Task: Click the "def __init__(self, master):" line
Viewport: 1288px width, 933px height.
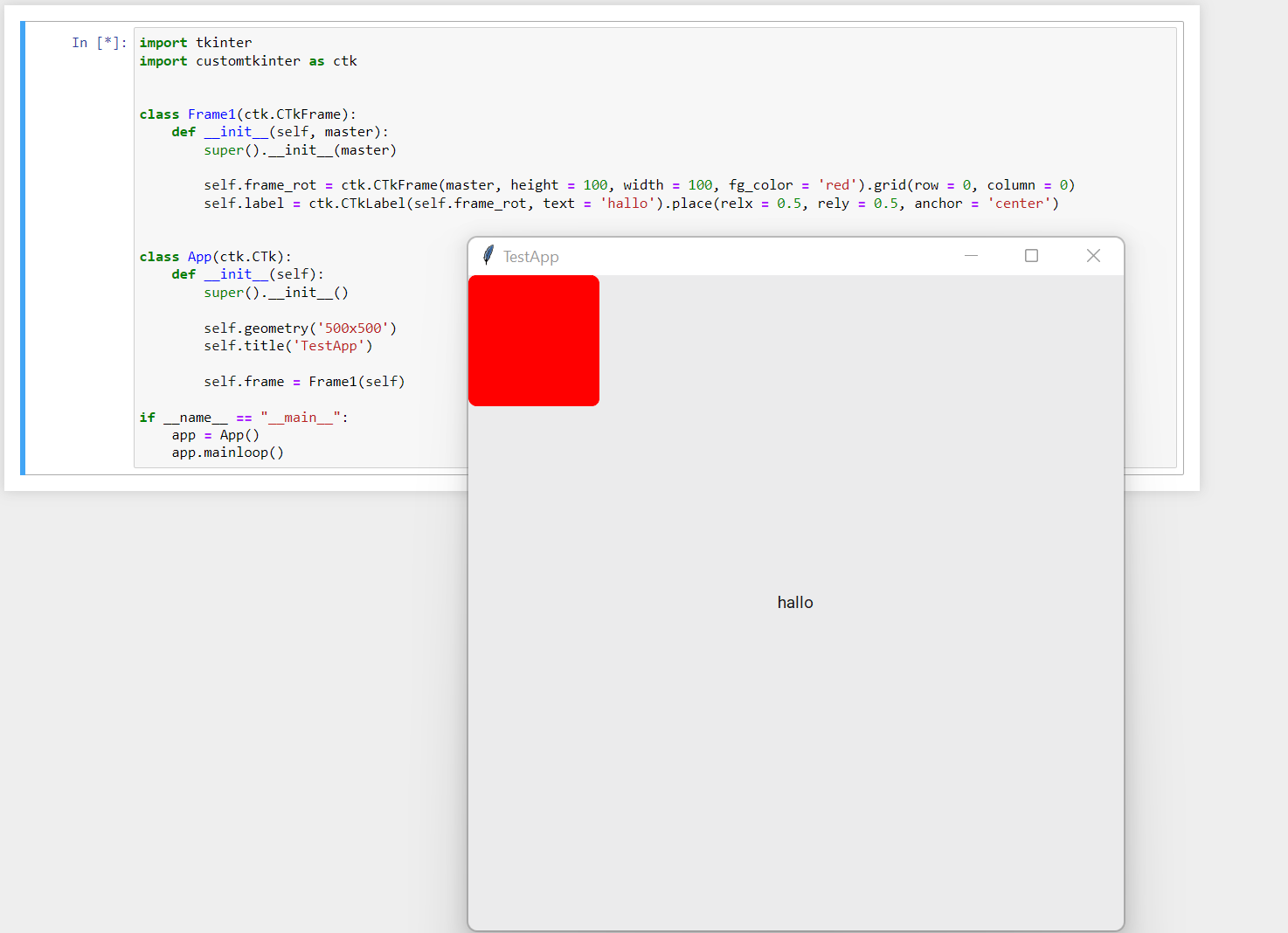Action: 280,132
